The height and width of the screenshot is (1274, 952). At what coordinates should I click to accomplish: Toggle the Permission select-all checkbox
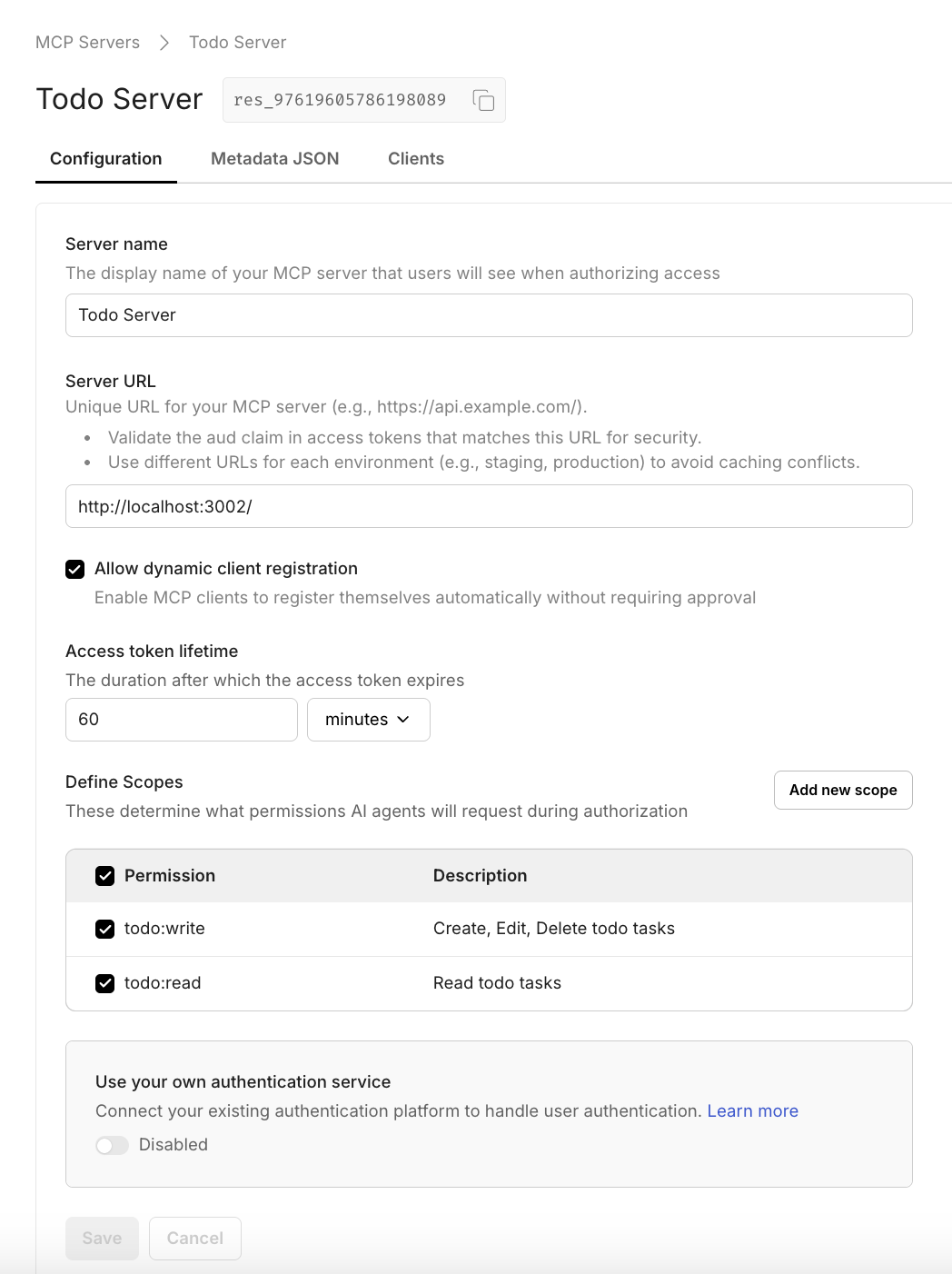(x=104, y=875)
